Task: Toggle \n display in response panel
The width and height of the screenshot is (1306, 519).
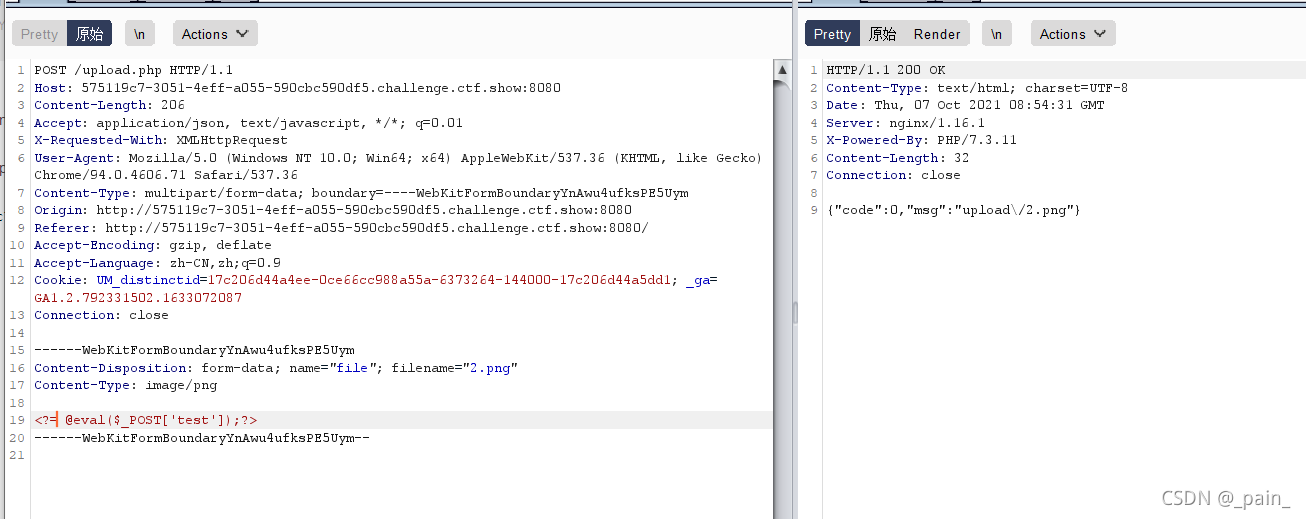Action: (996, 34)
